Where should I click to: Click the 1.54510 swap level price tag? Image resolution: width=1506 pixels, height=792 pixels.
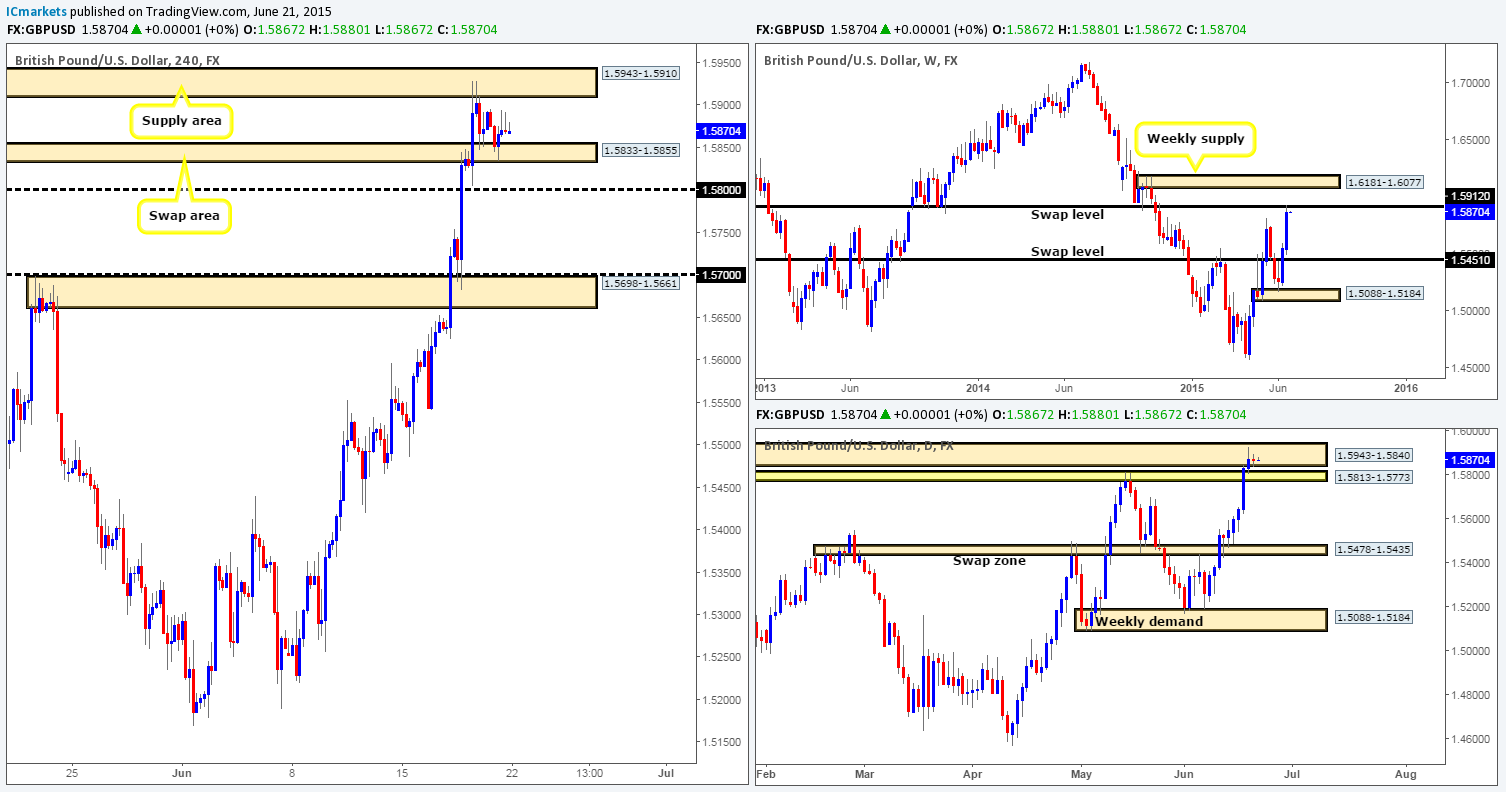click(x=1472, y=259)
